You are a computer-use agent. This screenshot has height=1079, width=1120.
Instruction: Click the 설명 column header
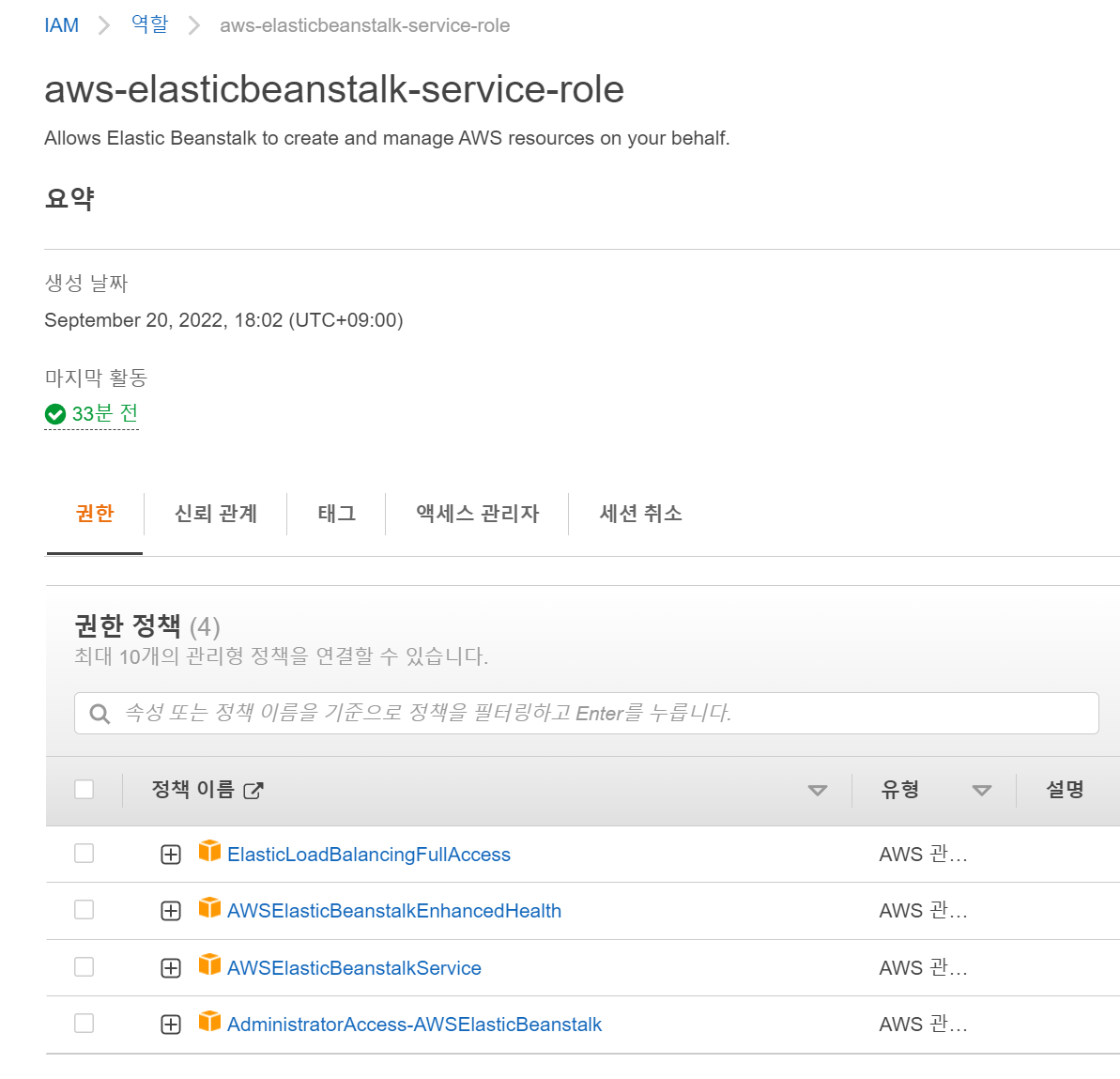tap(1065, 789)
